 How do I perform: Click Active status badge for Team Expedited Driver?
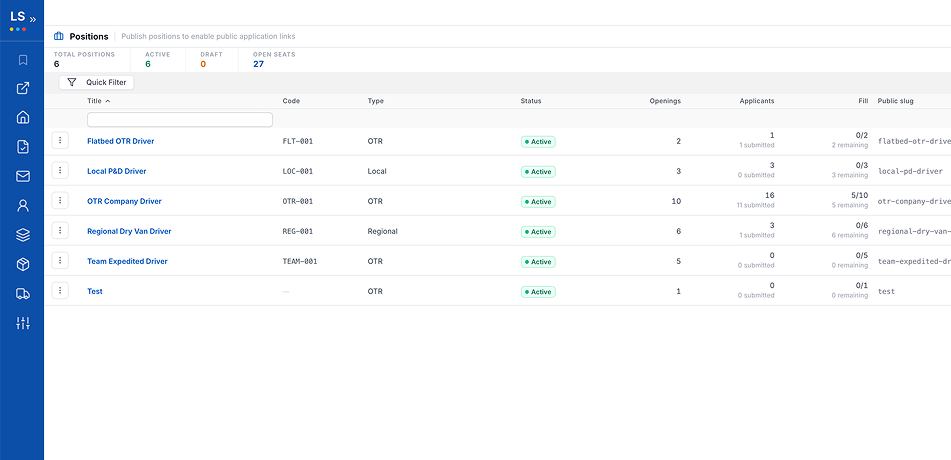tap(538, 262)
